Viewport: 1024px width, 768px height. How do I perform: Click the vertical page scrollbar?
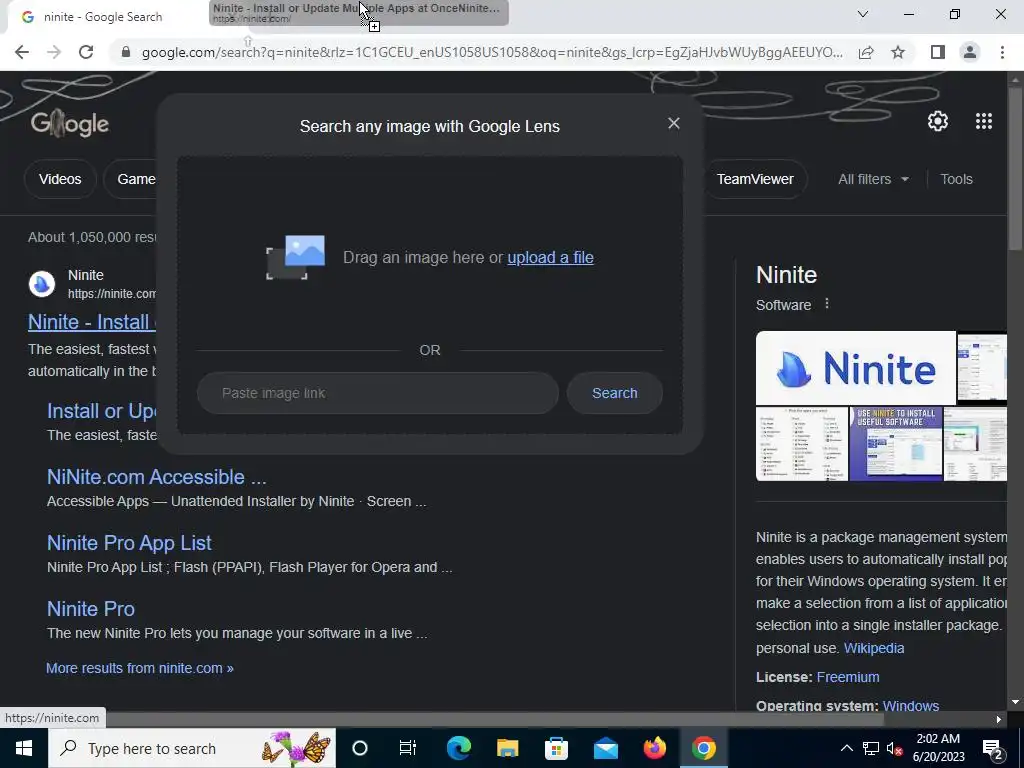click(1015, 170)
